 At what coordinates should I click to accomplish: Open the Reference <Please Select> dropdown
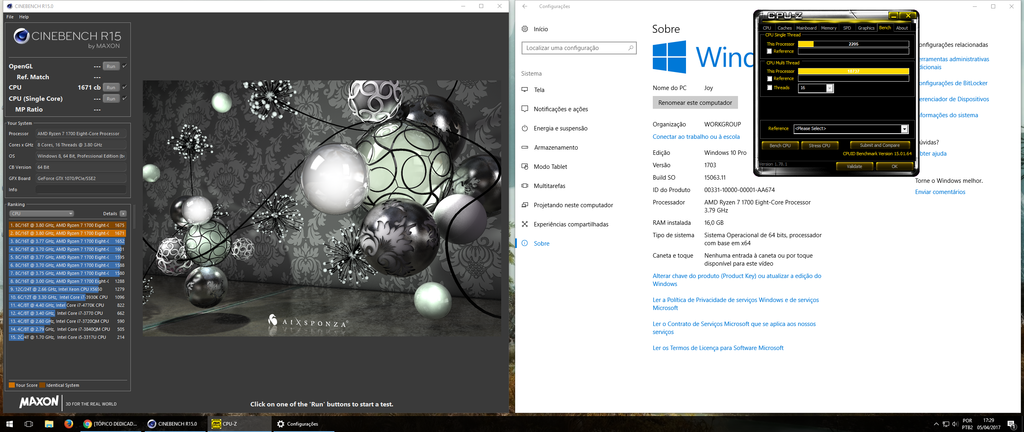pyautogui.click(x=850, y=129)
